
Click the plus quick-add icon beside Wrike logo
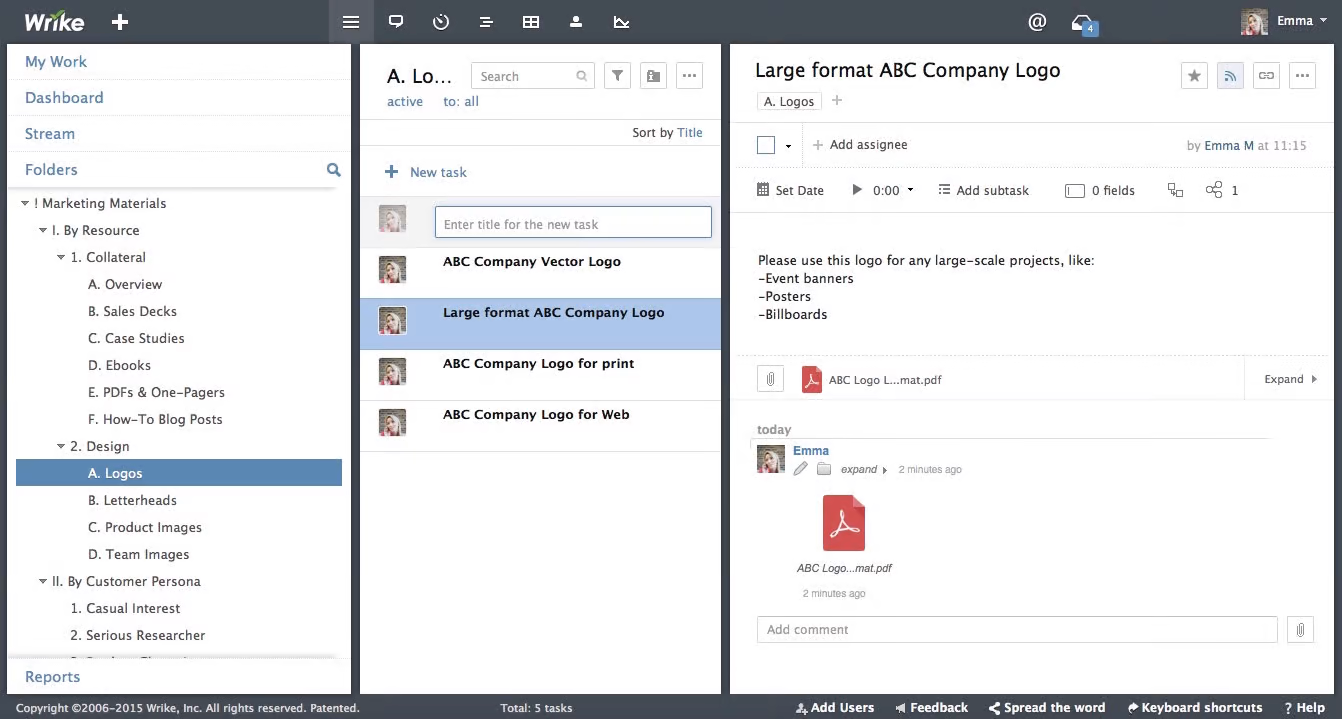[120, 21]
